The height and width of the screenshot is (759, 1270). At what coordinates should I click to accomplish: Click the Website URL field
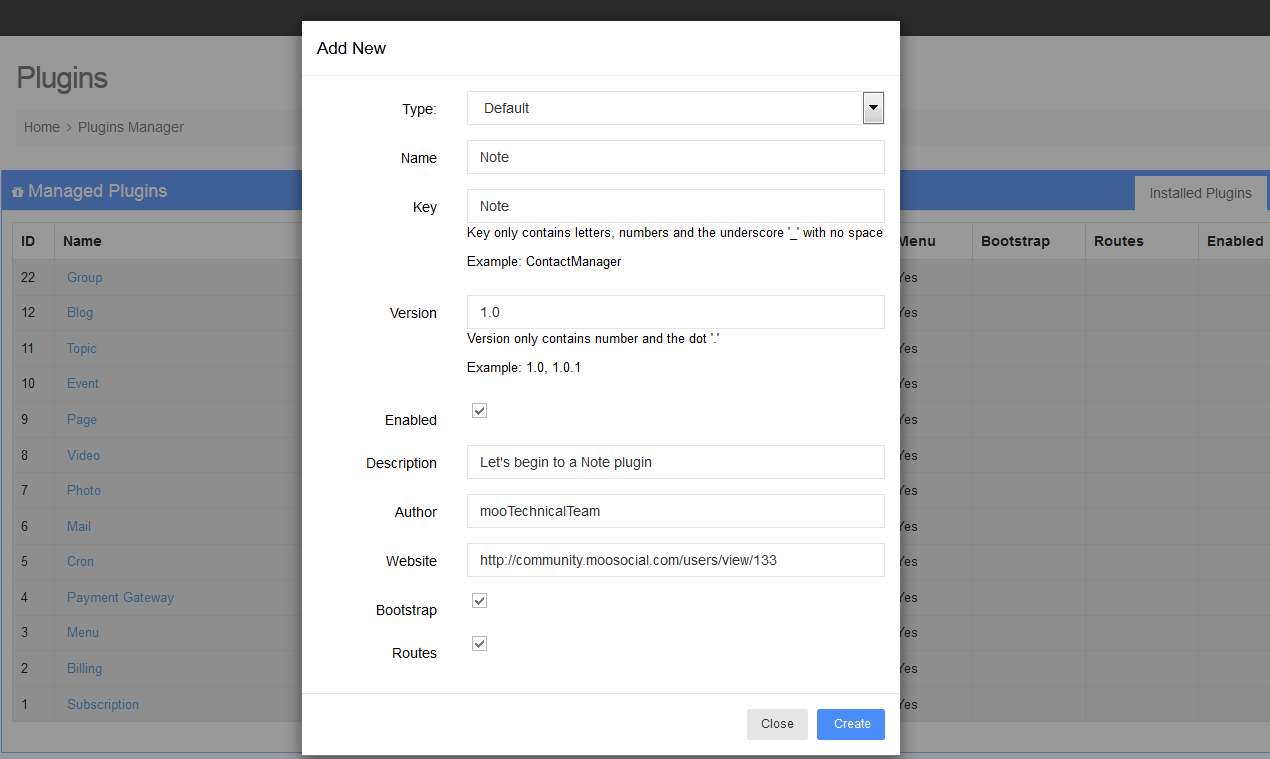pyautogui.click(x=675, y=560)
